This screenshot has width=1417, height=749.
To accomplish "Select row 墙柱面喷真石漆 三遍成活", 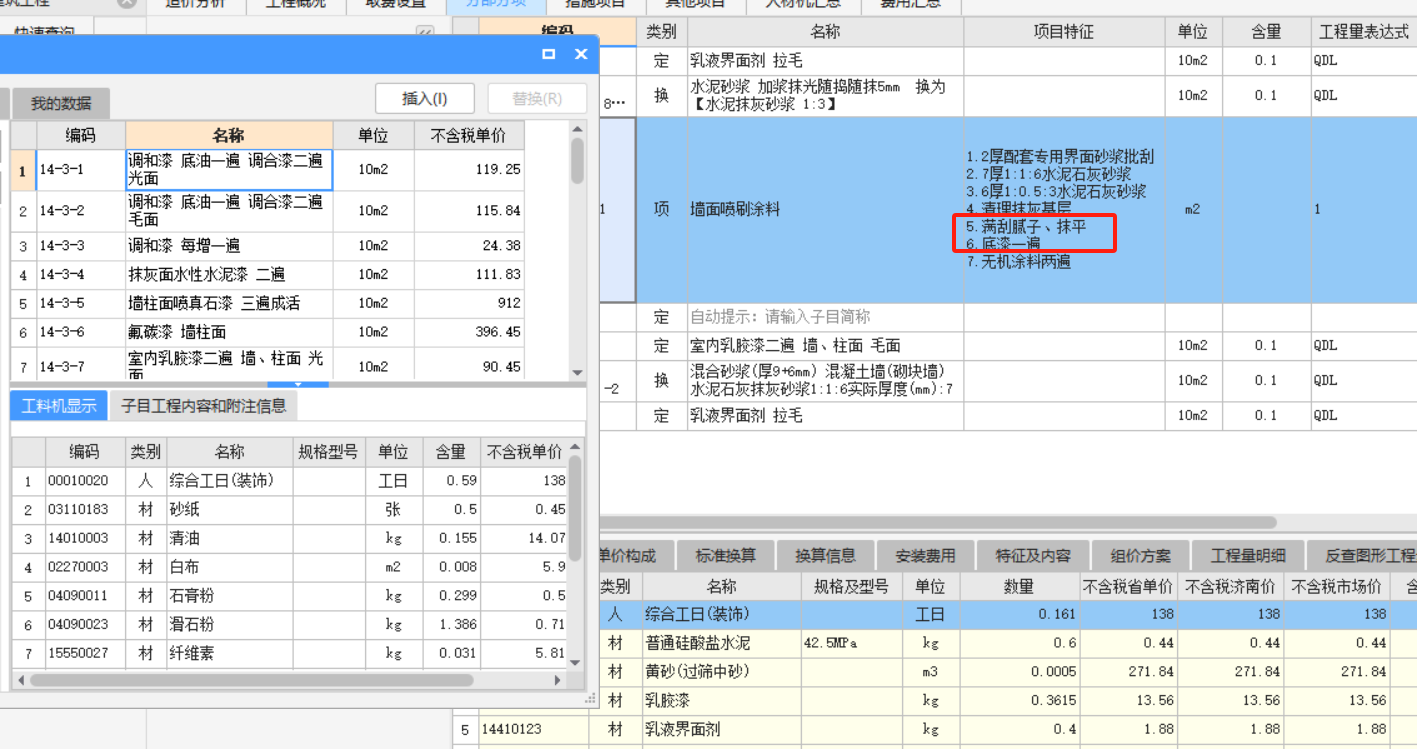I will 267,303.
